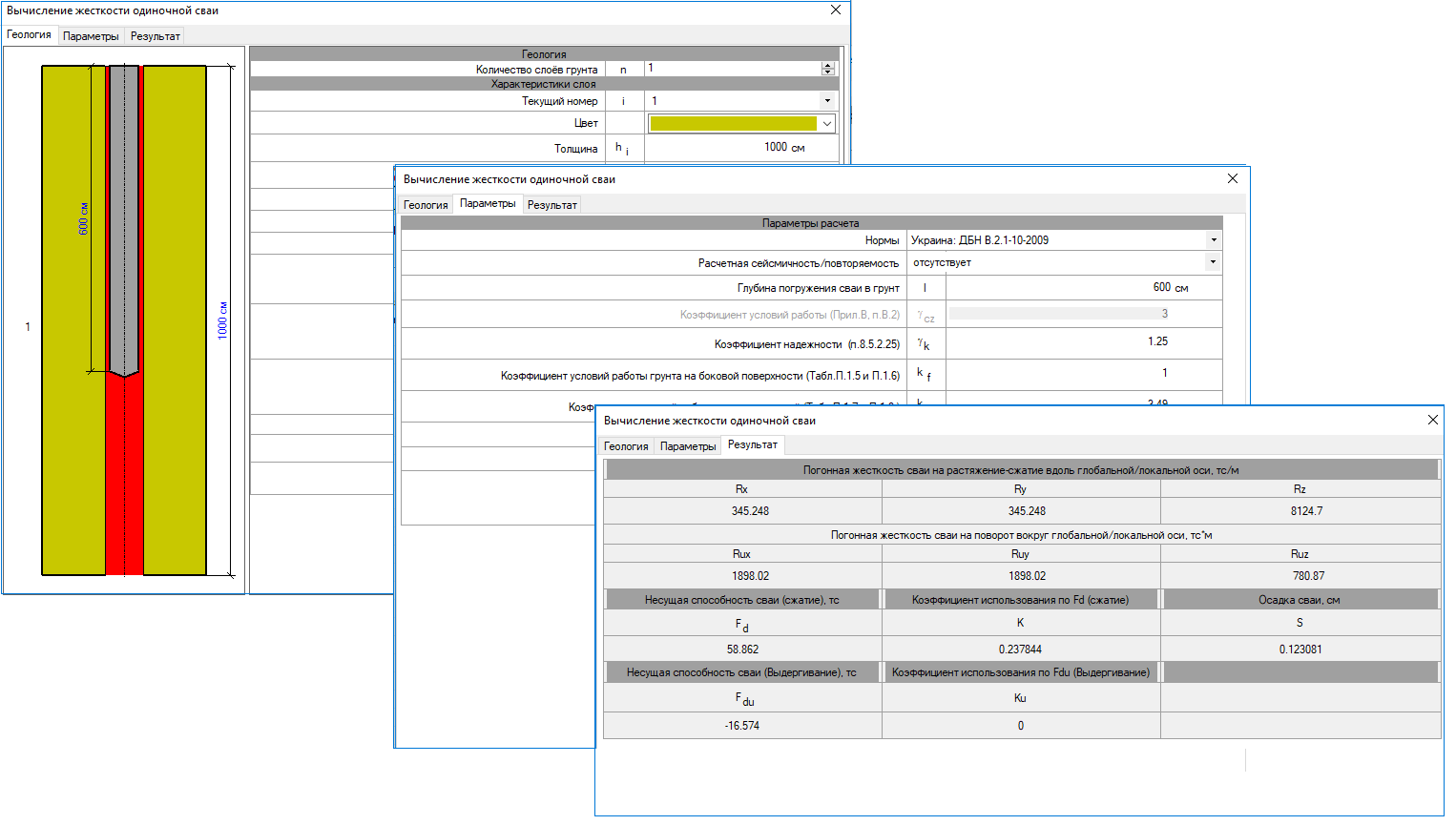Select Fdu pull-out value -16.574
This screenshot has height=825, width=1456.
coord(742,726)
